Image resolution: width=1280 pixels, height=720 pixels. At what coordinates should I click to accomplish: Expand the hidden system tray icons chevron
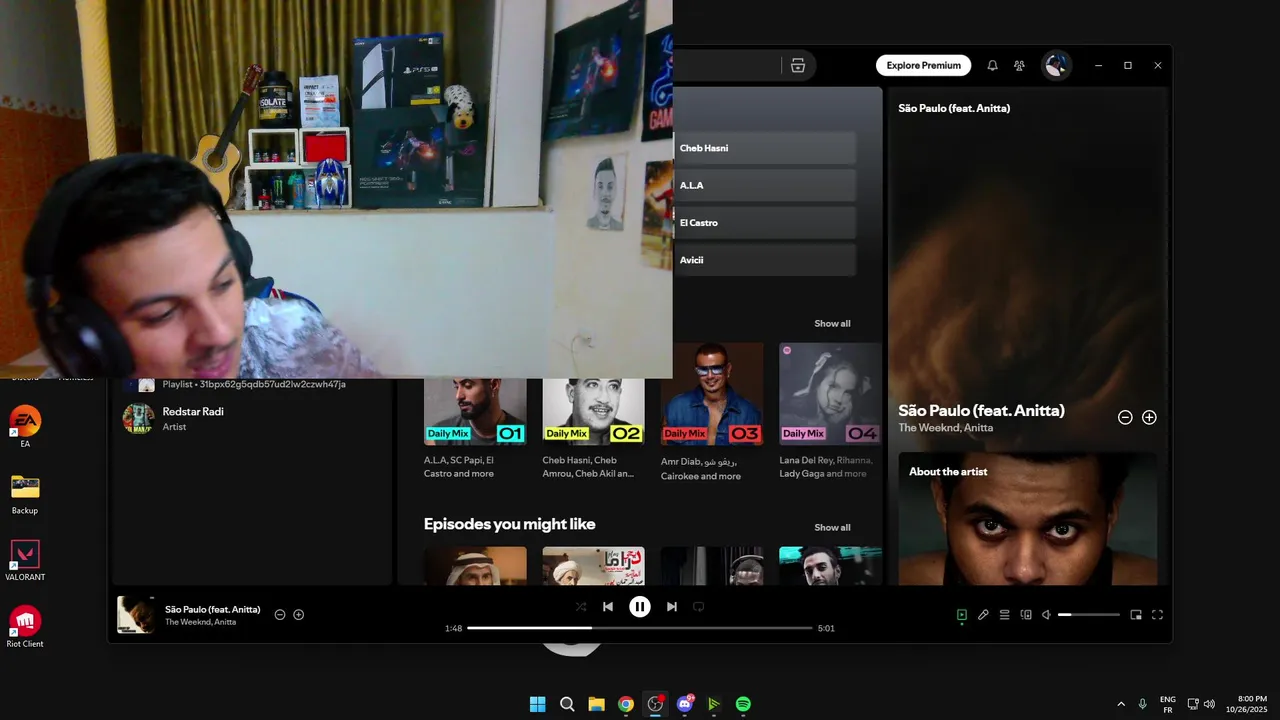pyautogui.click(x=1120, y=704)
